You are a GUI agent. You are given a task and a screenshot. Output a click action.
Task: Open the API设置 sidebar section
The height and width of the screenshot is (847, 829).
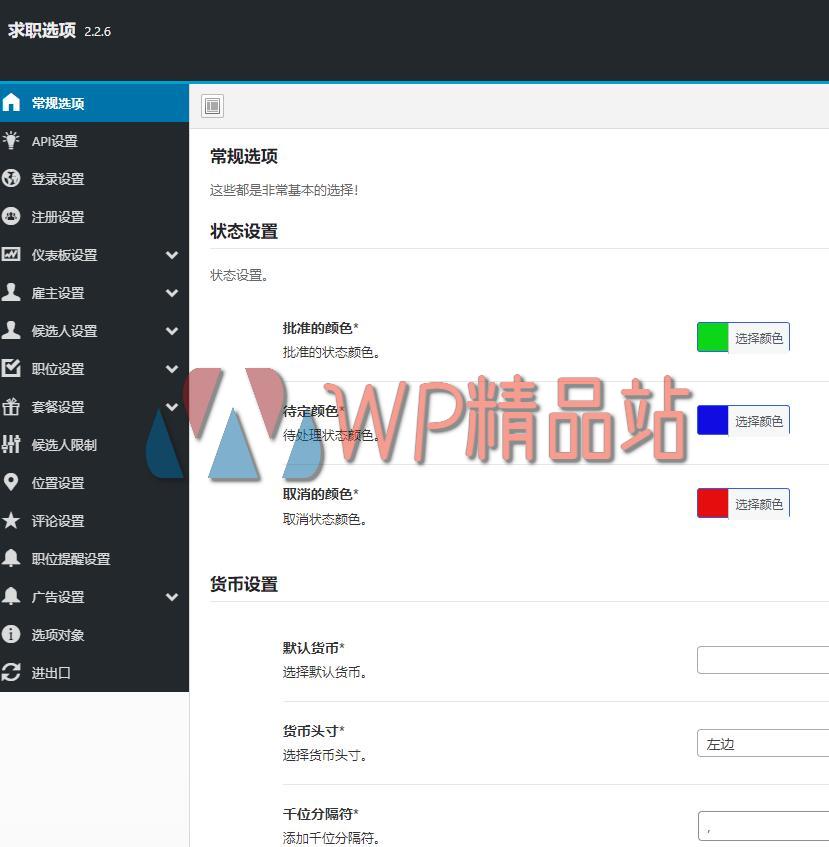click(x=55, y=141)
